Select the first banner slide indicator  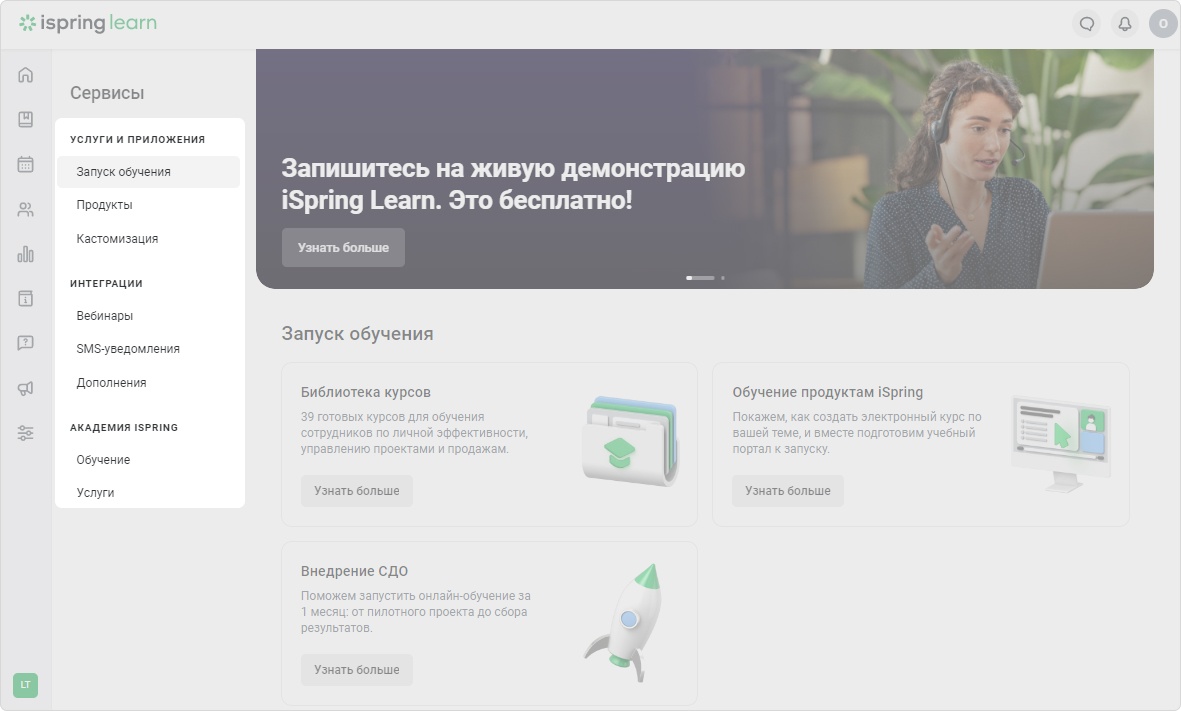pyautogui.click(x=700, y=278)
